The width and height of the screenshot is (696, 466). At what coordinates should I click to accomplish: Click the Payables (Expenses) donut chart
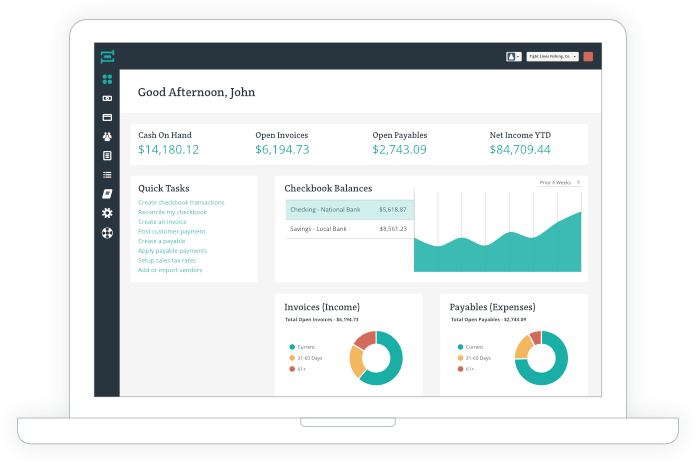coord(541,358)
